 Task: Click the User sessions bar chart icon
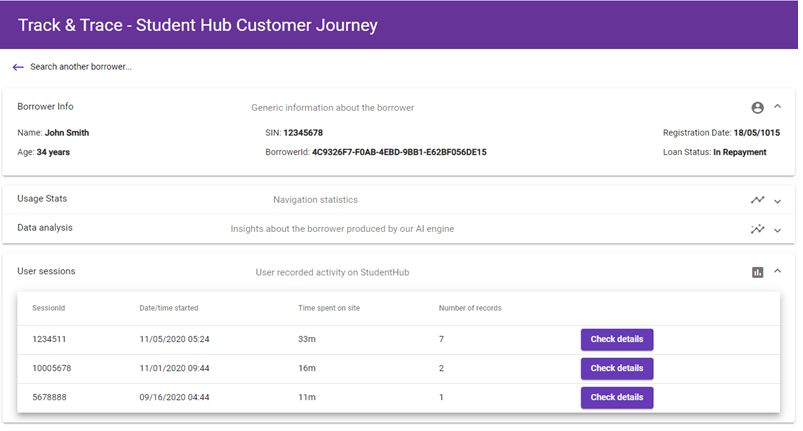(757, 272)
